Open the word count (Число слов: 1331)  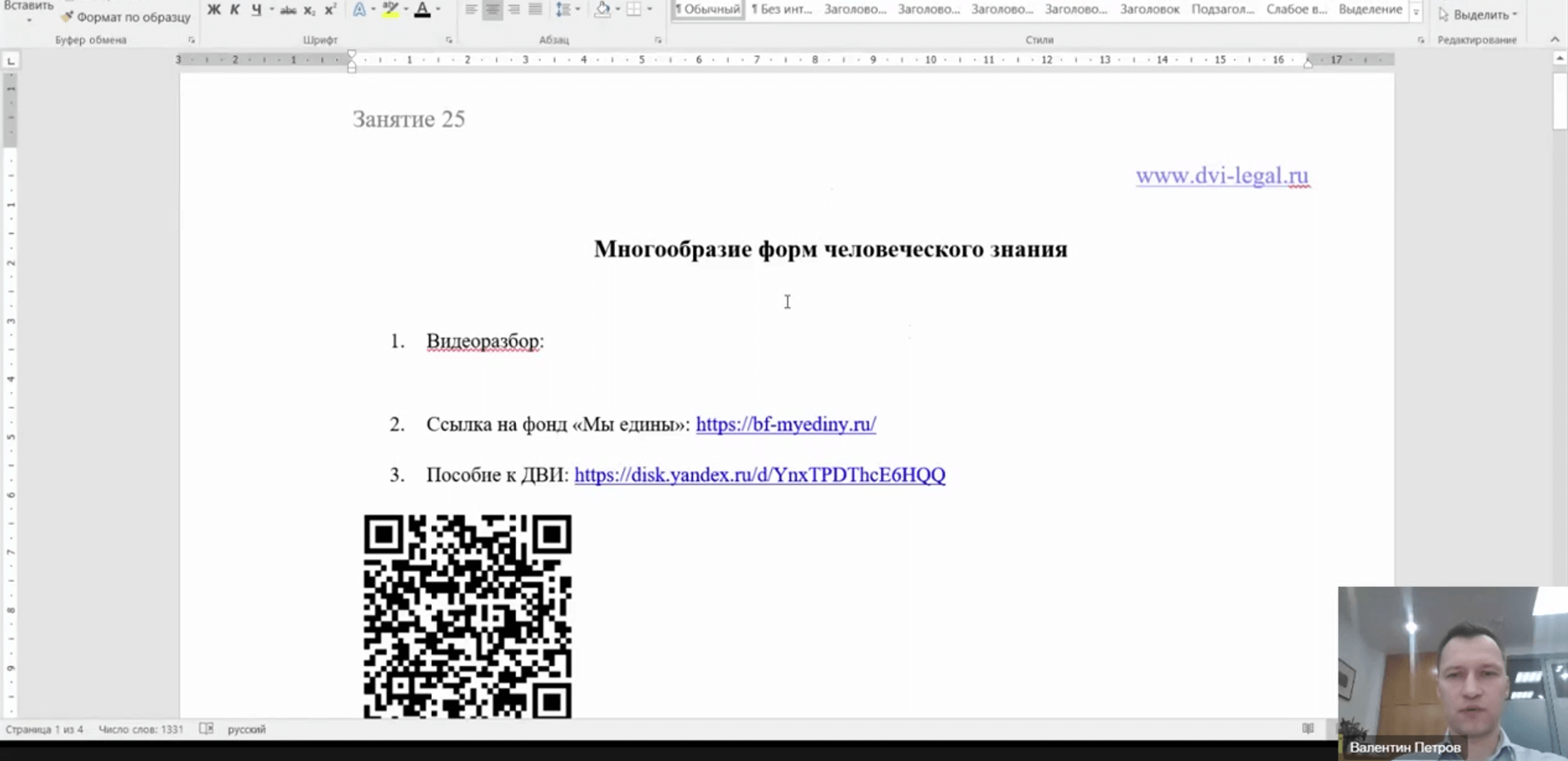[x=141, y=730]
